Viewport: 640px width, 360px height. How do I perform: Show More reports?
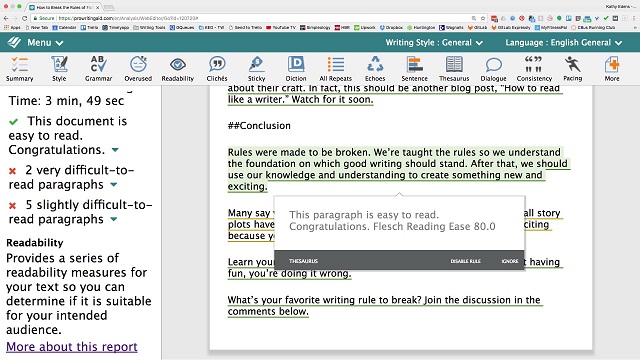coord(612,69)
